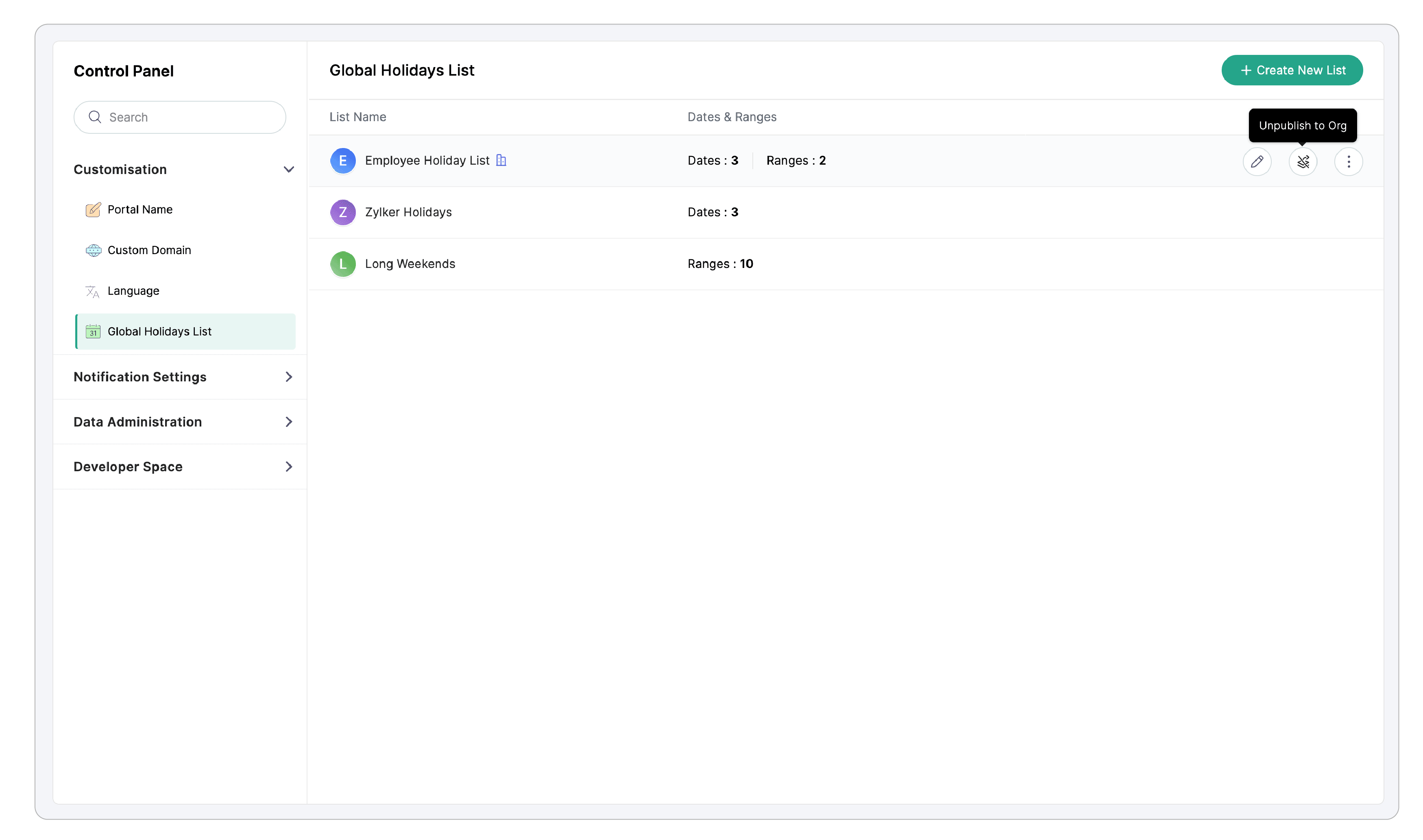Click the organization building icon beside Employee Holiday List
This screenshot has height=840, width=1423.
[x=501, y=160]
